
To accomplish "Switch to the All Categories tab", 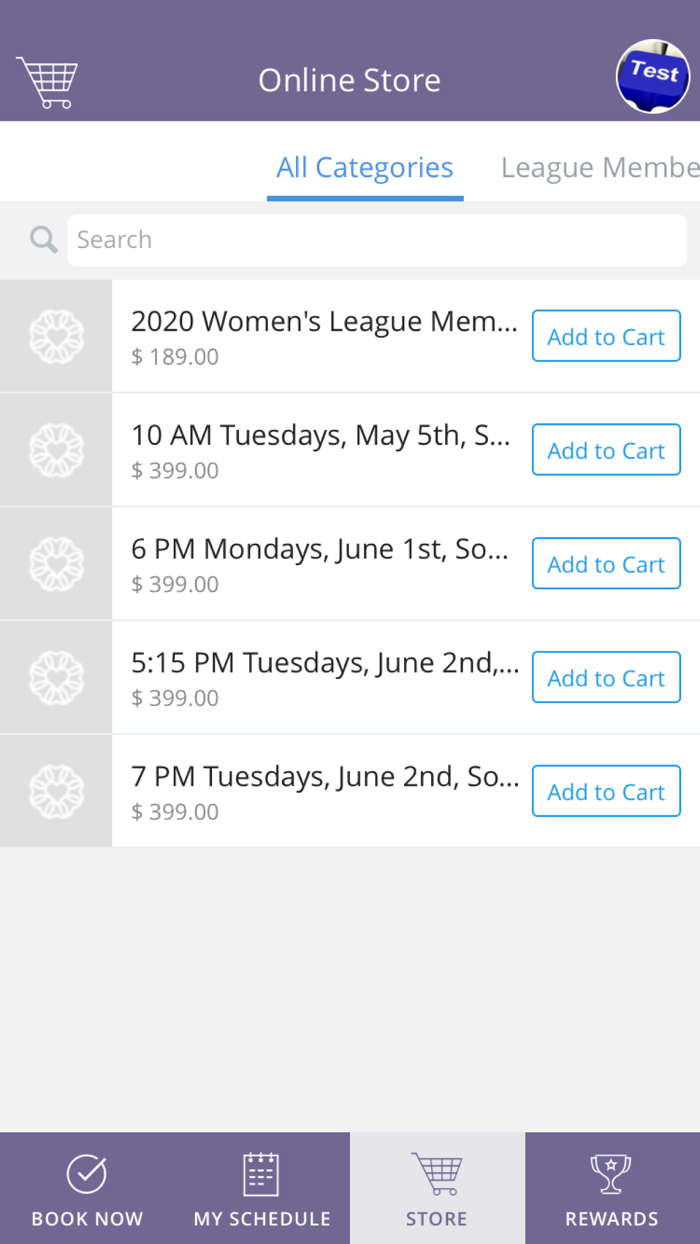I will [x=364, y=167].
